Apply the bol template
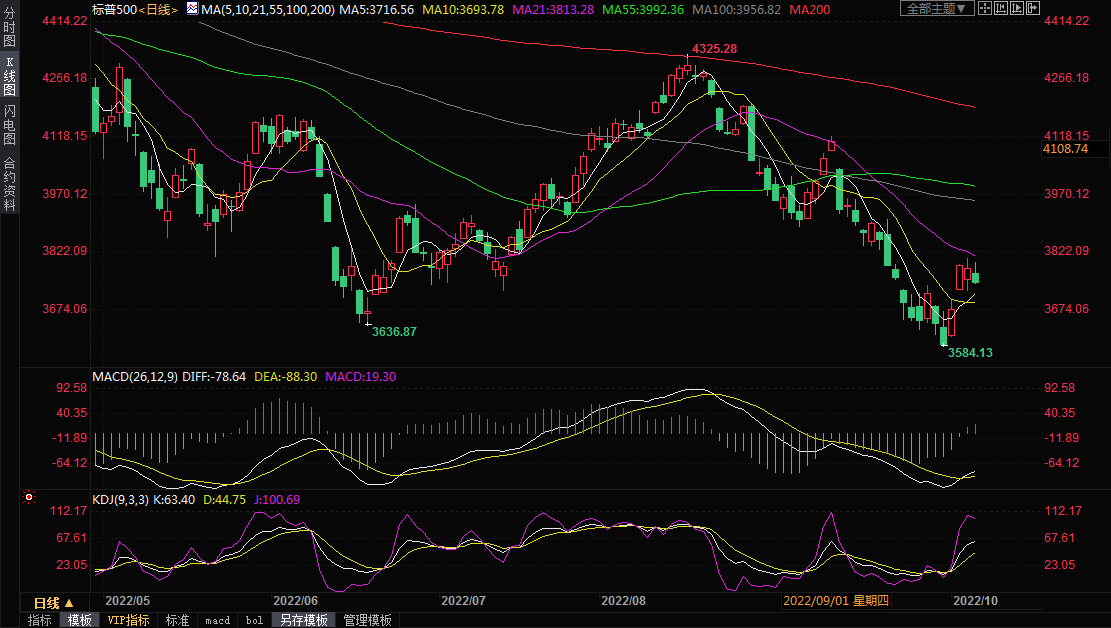 click(x=254, y=620)
